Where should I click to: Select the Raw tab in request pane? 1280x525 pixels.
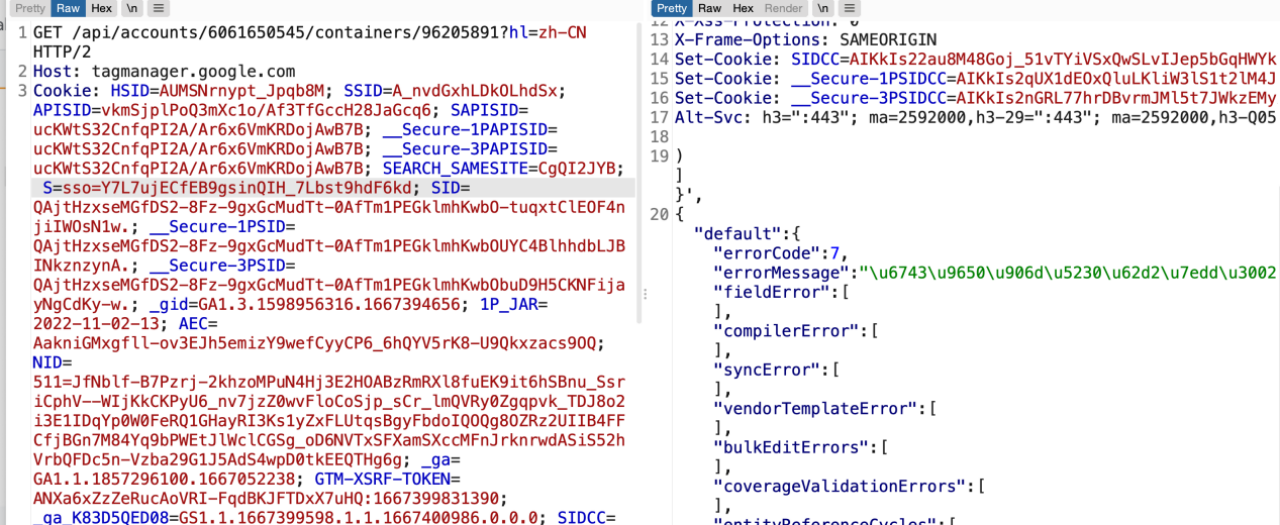(68, 8)
